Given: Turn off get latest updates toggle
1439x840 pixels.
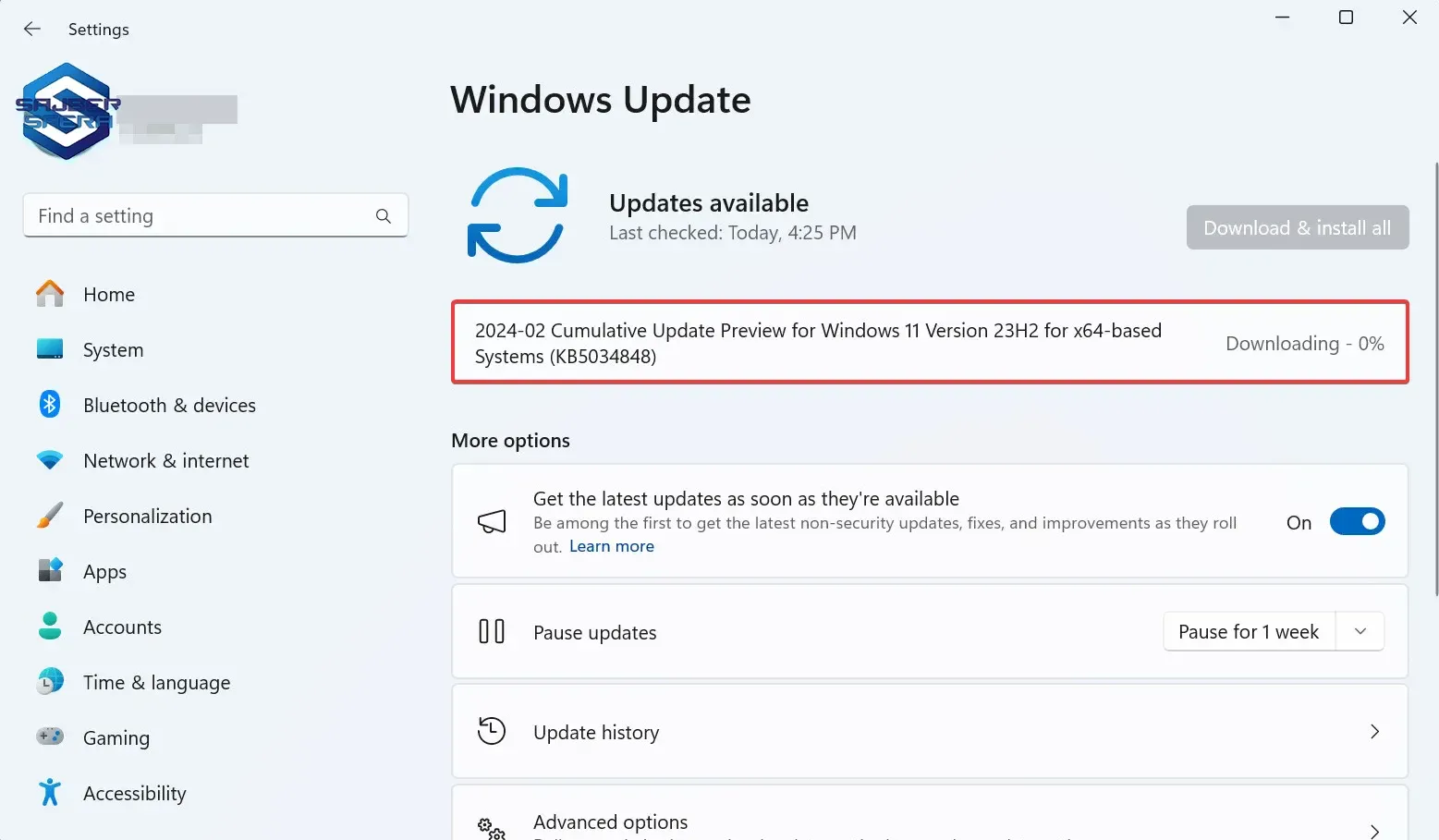Looking at the screenshot, I should (x=1357, y=522).
